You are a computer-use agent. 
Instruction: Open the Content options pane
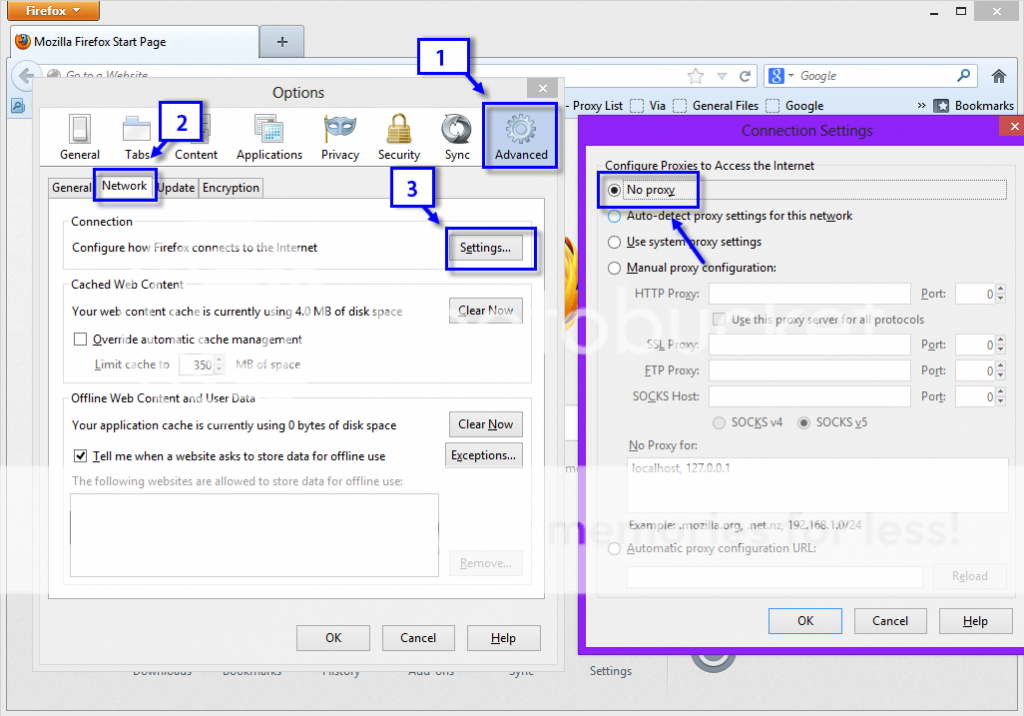196,138
